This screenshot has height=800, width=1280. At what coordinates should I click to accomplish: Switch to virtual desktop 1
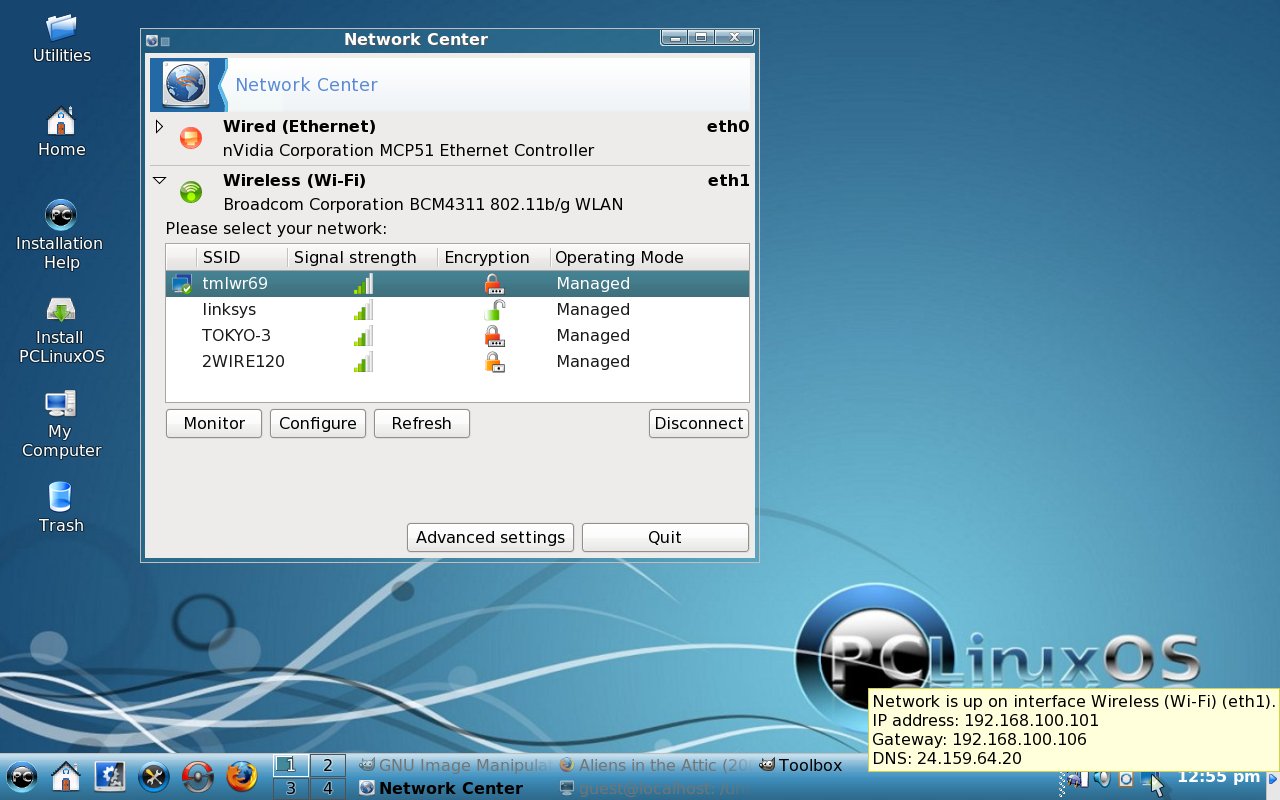coord(291,765)
